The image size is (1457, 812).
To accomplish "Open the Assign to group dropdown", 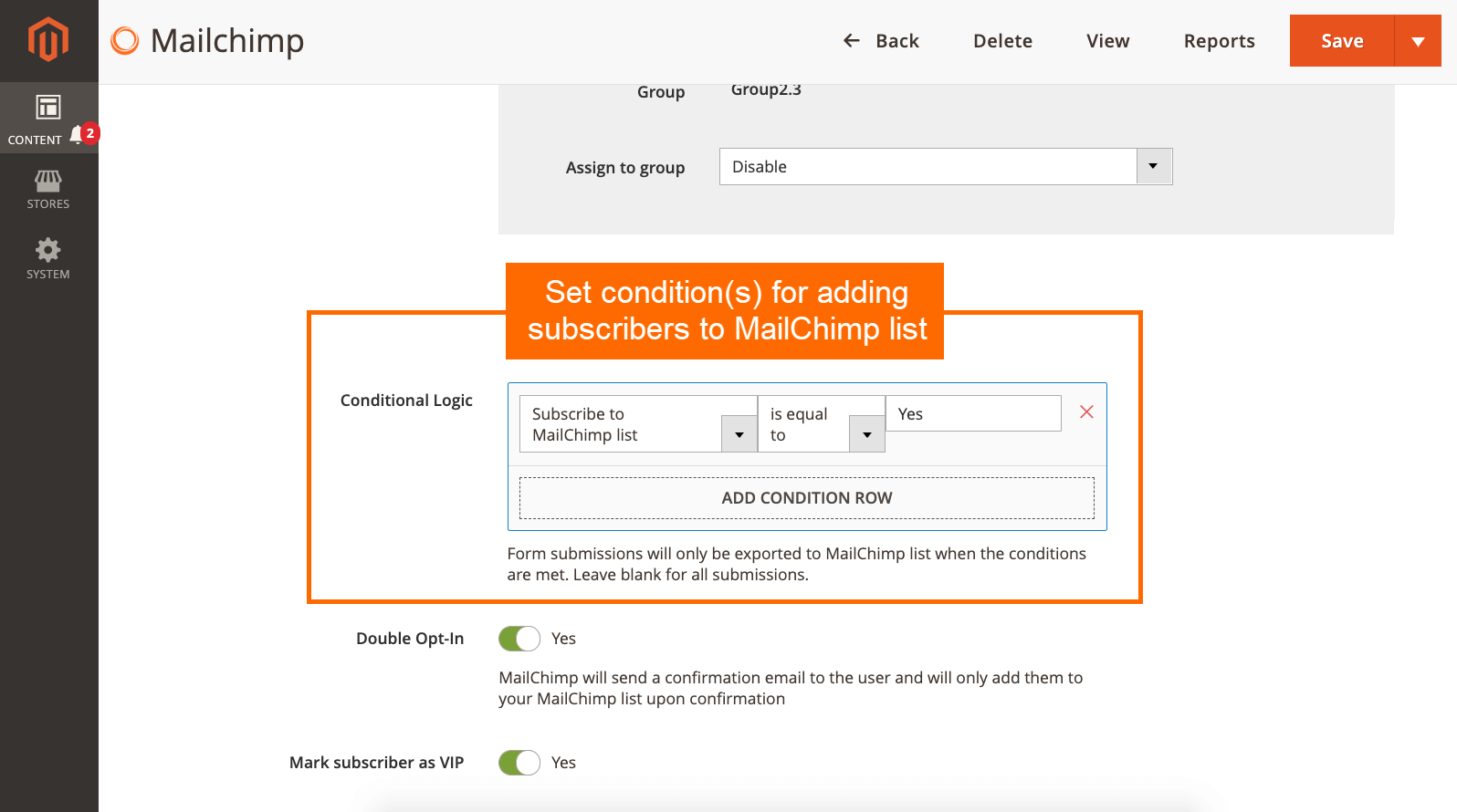I will 946,167.
